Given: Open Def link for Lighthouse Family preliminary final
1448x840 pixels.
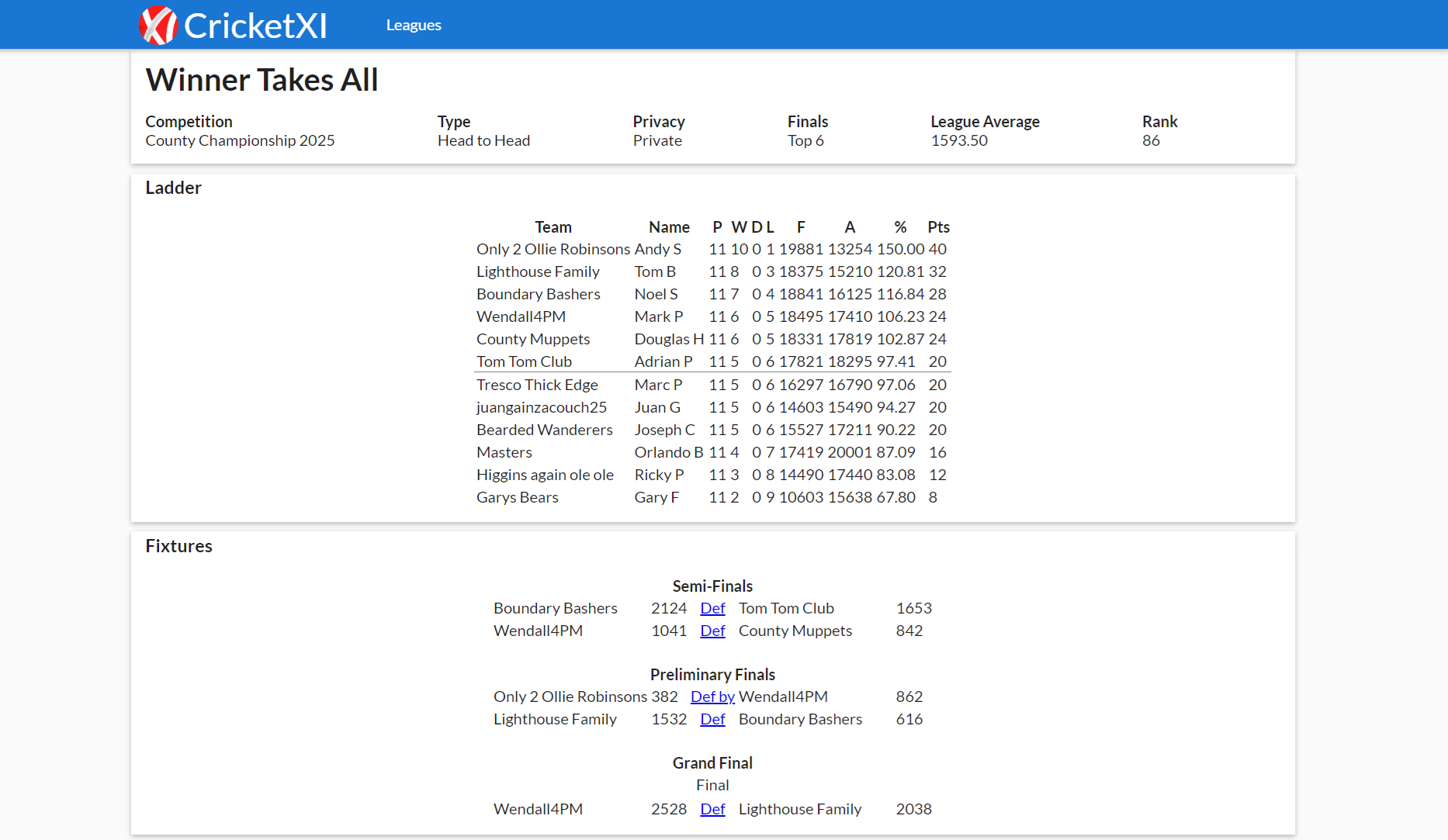Looking at the screenshot, I should coord(712,720).
